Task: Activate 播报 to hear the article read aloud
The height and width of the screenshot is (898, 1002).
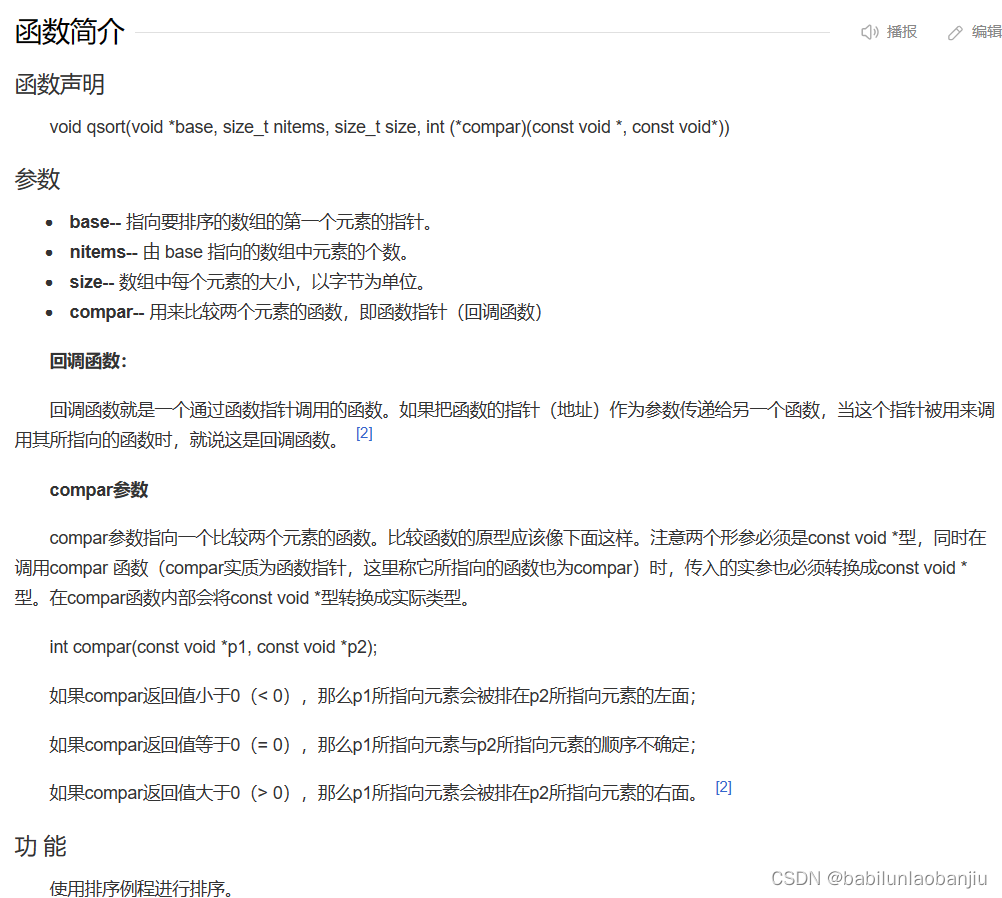Action: tap(901, 31)
